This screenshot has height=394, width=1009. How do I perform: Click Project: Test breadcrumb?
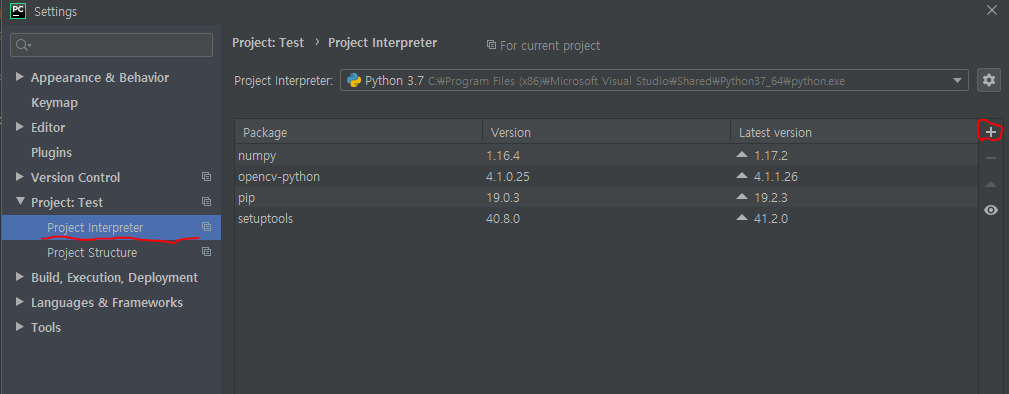point(268,42)
